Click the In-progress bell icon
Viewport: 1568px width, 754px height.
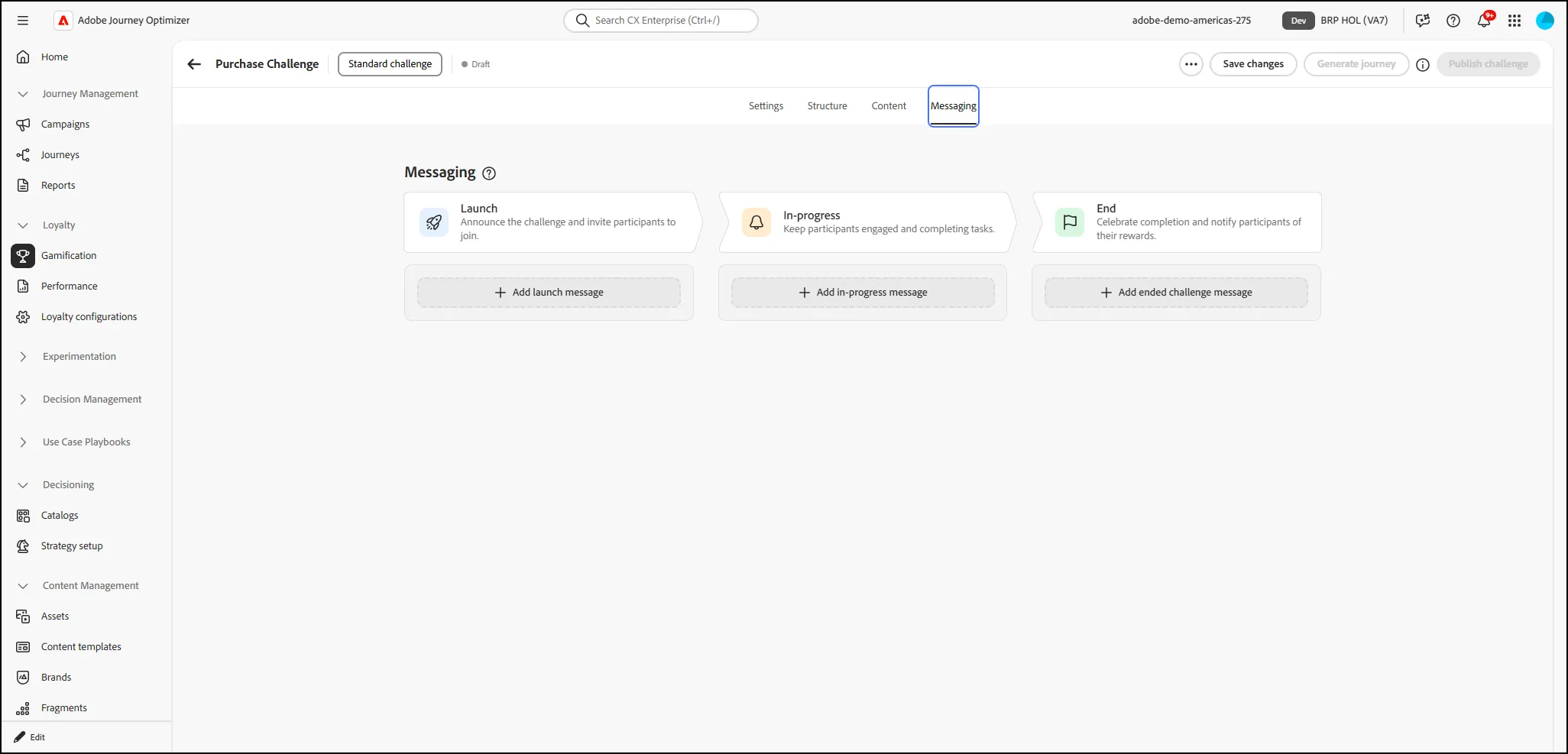pyautogui.click(x=756, y=222)
